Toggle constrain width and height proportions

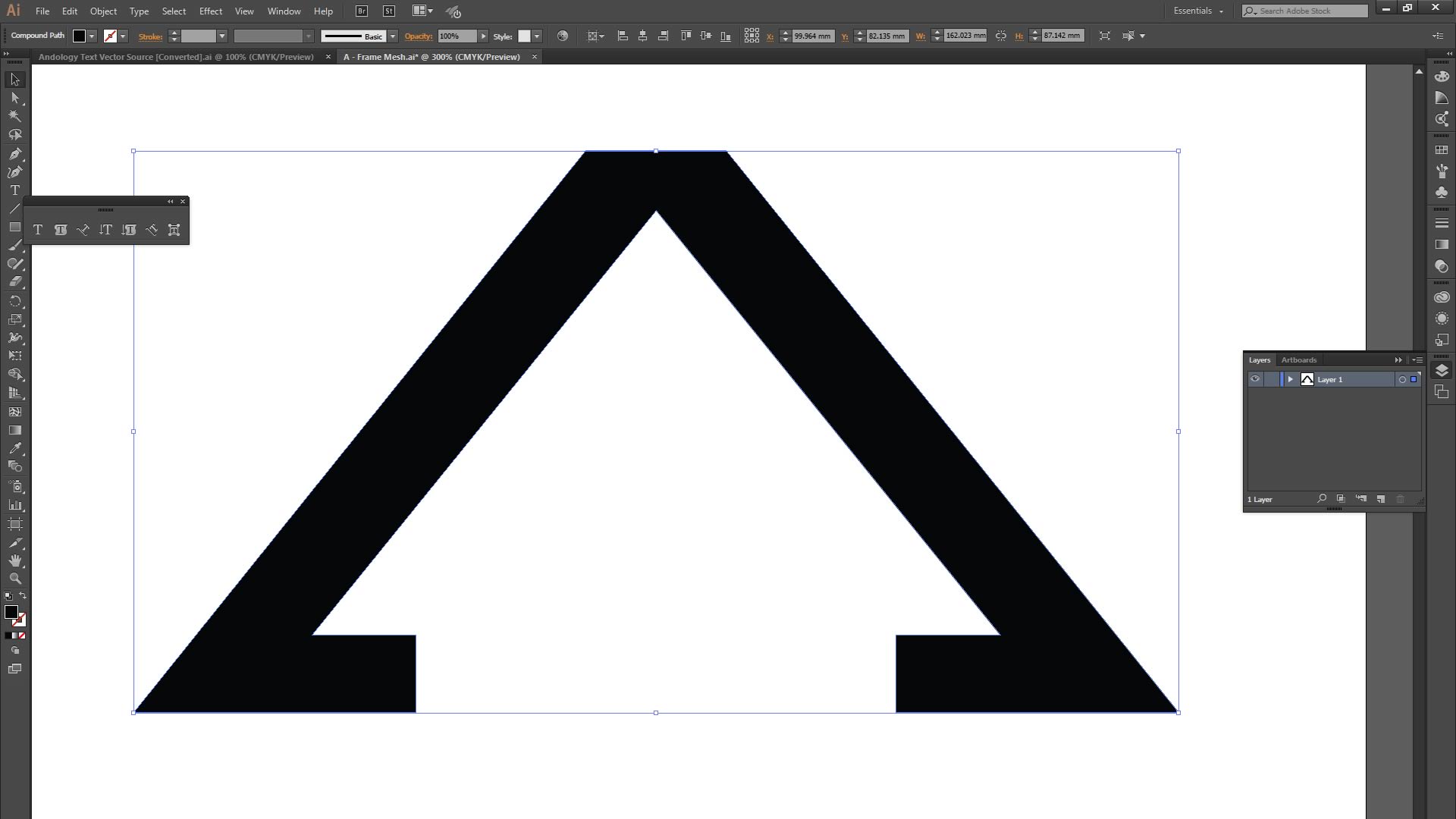[1001, 36]
